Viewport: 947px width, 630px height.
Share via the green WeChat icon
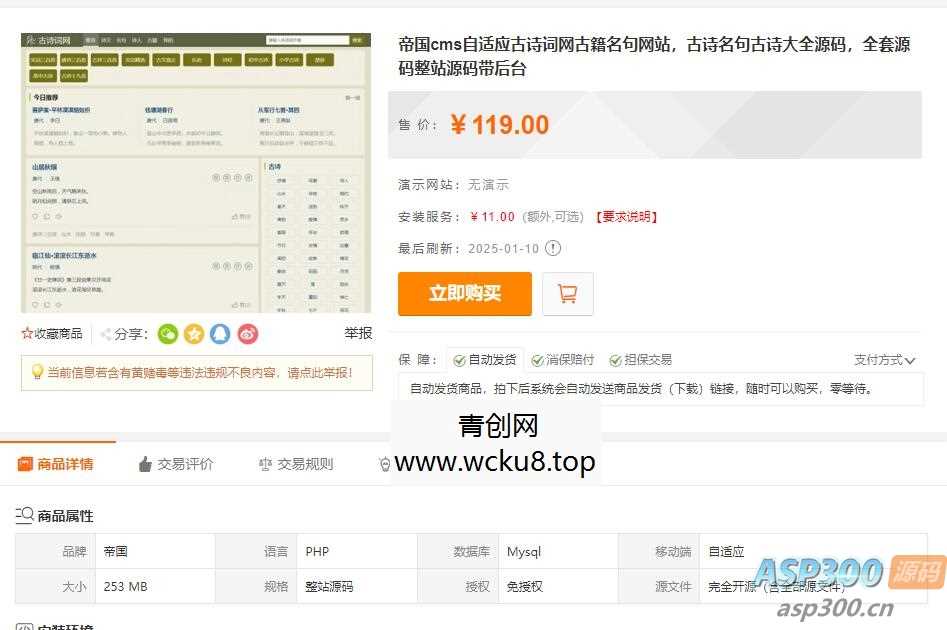[x=167, y=334]
